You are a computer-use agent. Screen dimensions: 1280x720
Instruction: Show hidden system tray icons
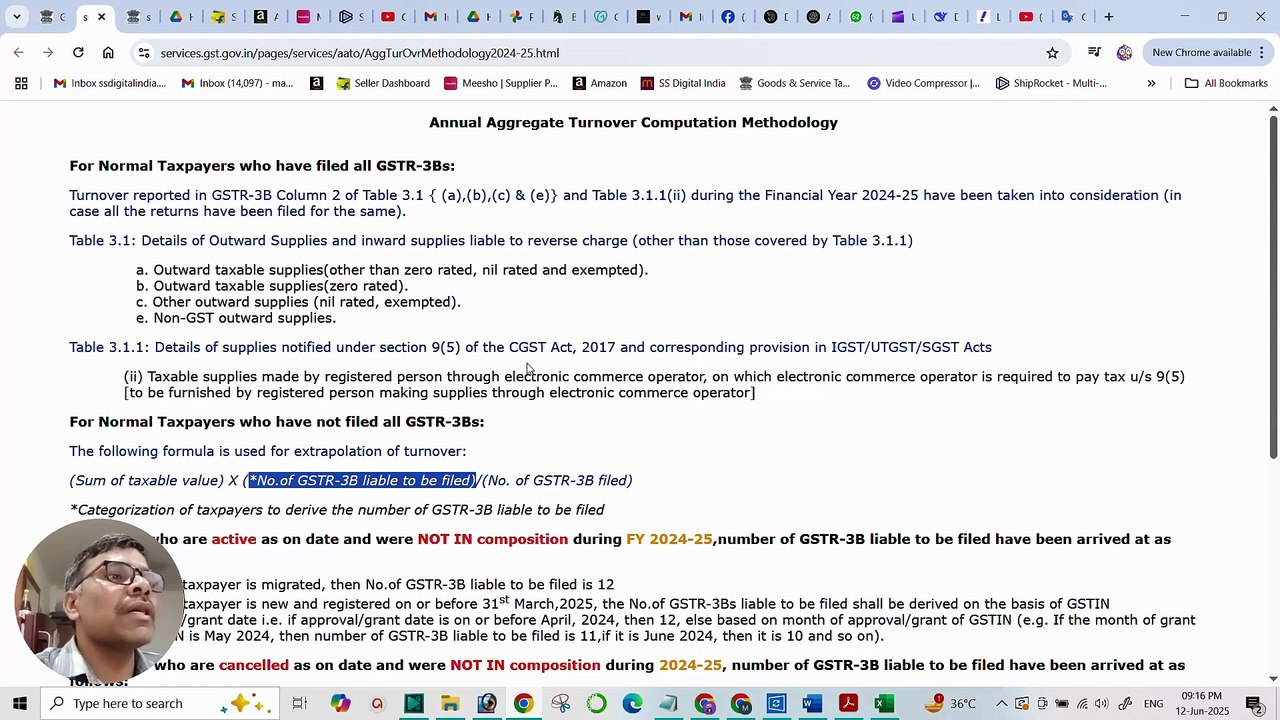(1001, 703)
